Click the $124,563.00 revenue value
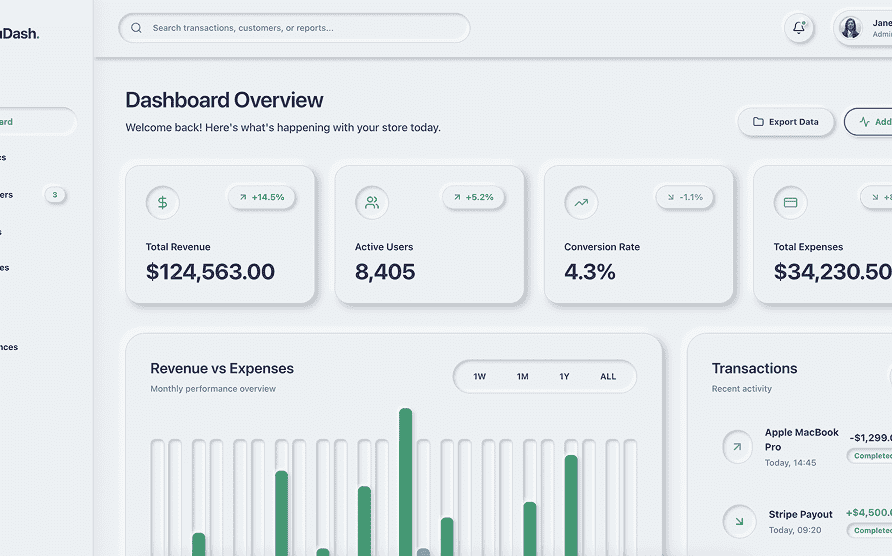The height and width of the screenshot is (556, 892). click(x=210, y=272)
